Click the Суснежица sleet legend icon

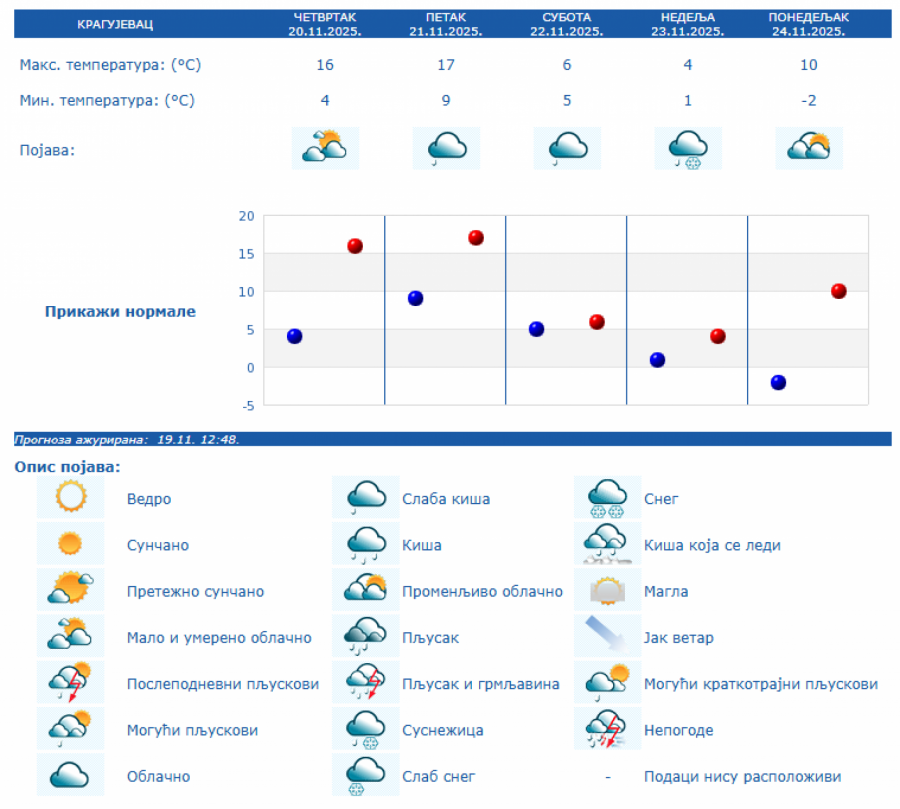pos(365,730)
